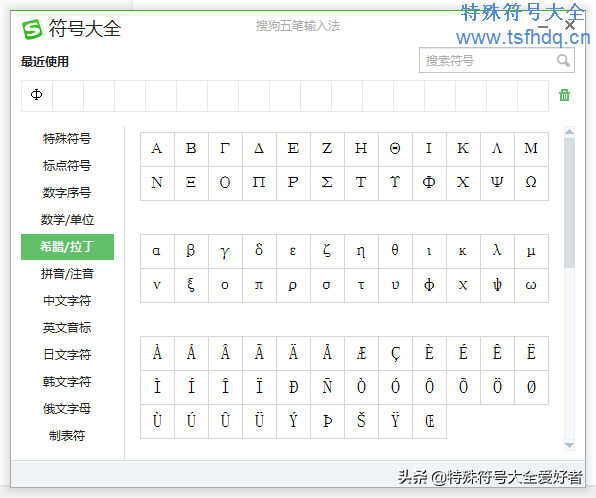Image resolution: width=596 pixels, height=498 pixels.
Task: Insert lowercase Greek φ symbol
Action: 429,285
